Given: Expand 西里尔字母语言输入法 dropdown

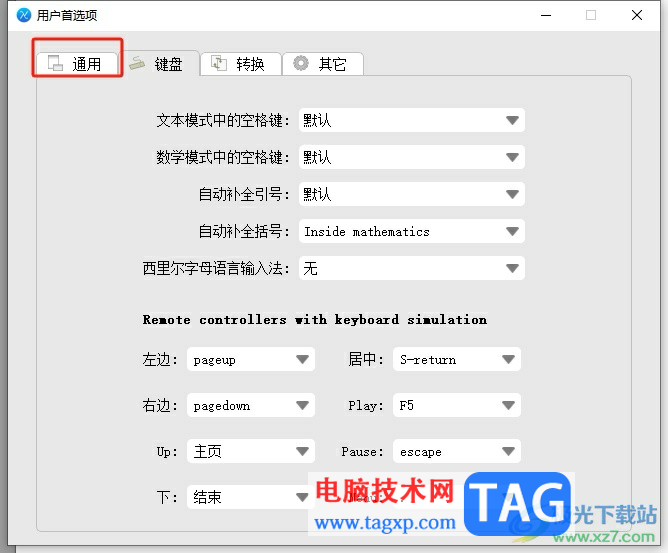Looking at the screenshot, I should (x=412, y=268).
